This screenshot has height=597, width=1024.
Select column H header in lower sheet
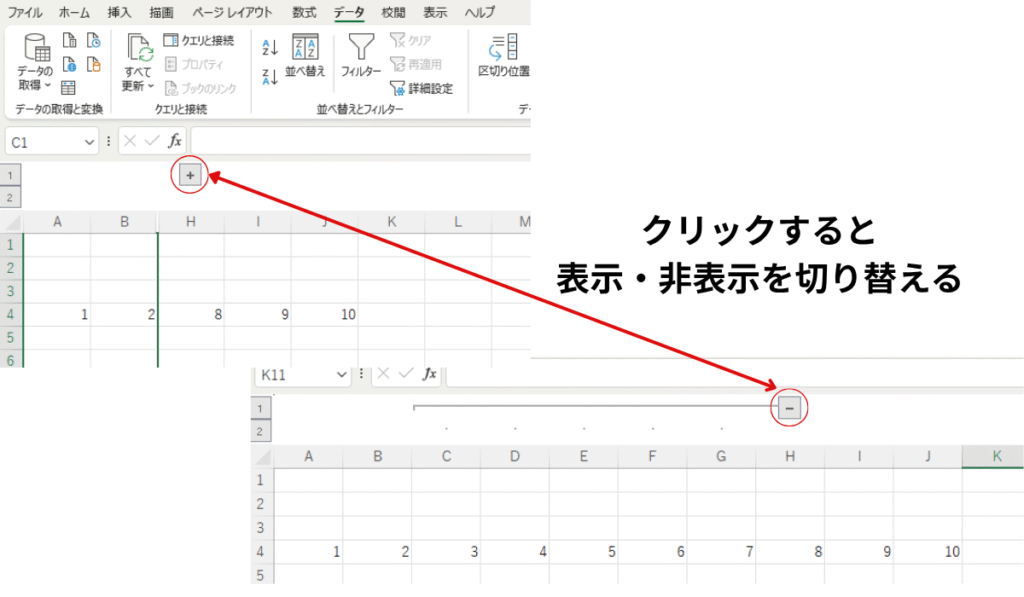790,456
